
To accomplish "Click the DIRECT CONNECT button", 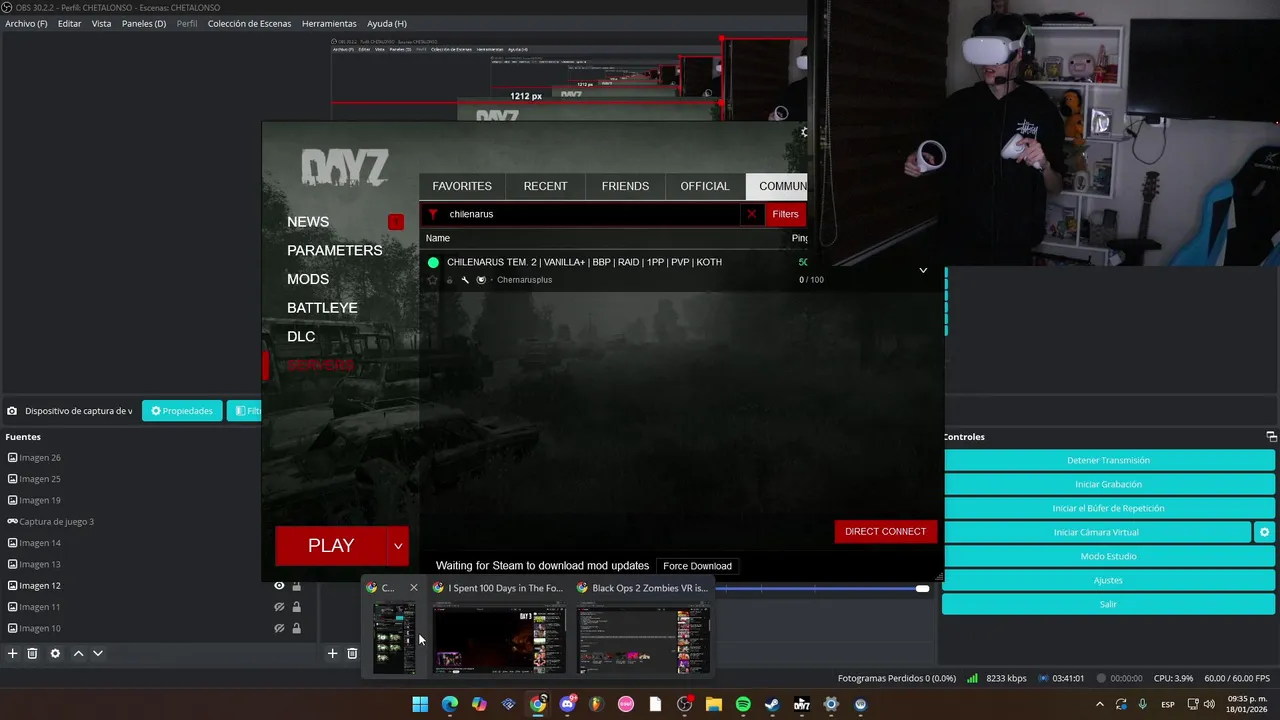I will [x=885, y=531].
